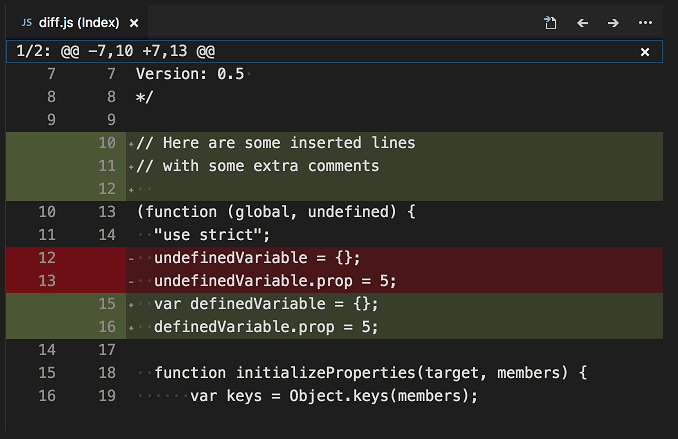The height and width of the screenshot is (439, 678).
Task: Jump to next change with the right arrow
Action: pos(613,22)
